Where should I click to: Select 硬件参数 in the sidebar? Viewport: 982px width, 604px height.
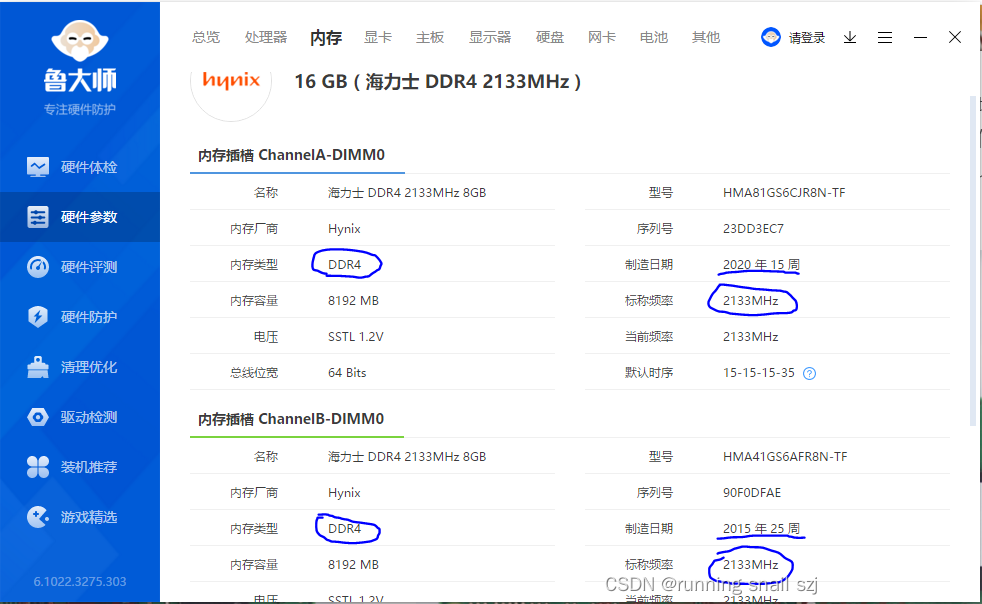tap(80, 217)
